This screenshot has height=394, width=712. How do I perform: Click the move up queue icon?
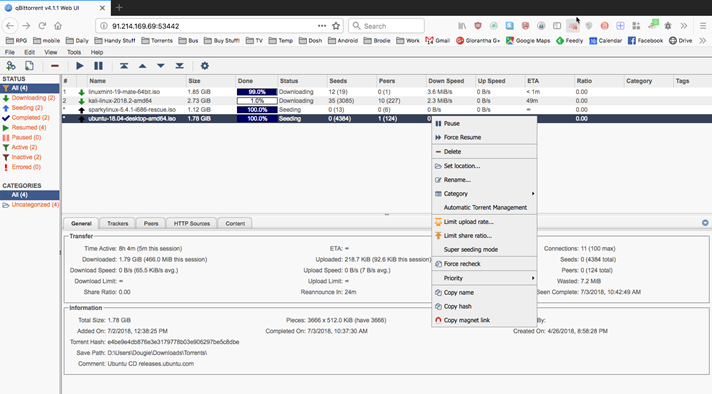(142, 66)
